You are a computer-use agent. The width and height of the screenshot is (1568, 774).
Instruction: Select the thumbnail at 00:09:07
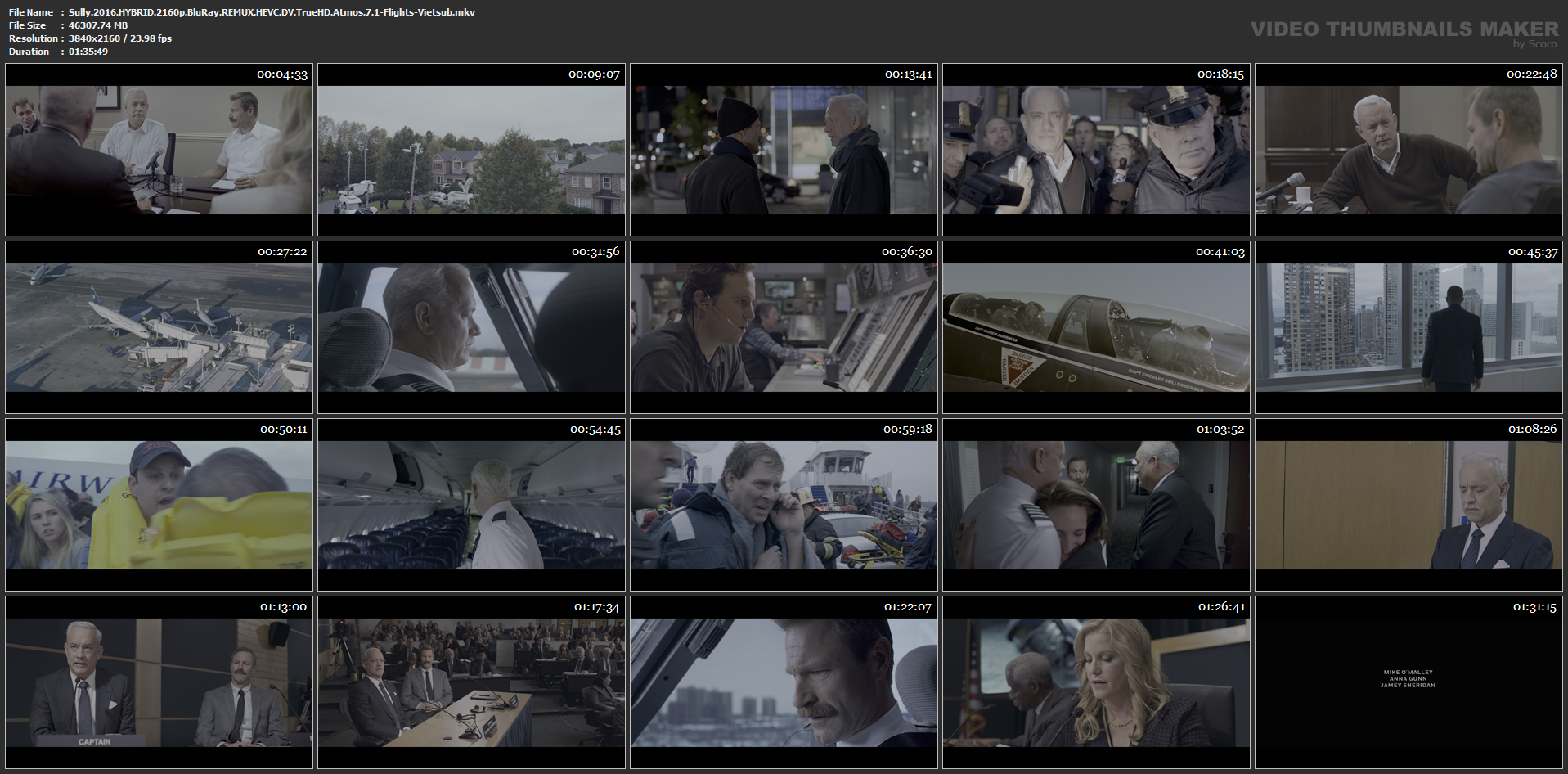click(x=471, y=150)
